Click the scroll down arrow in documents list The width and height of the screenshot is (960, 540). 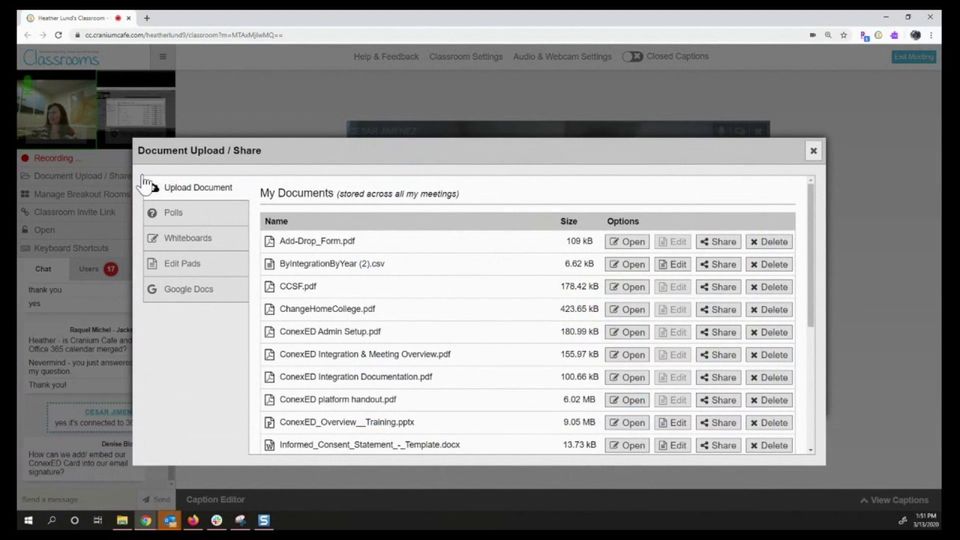[811, 450]
